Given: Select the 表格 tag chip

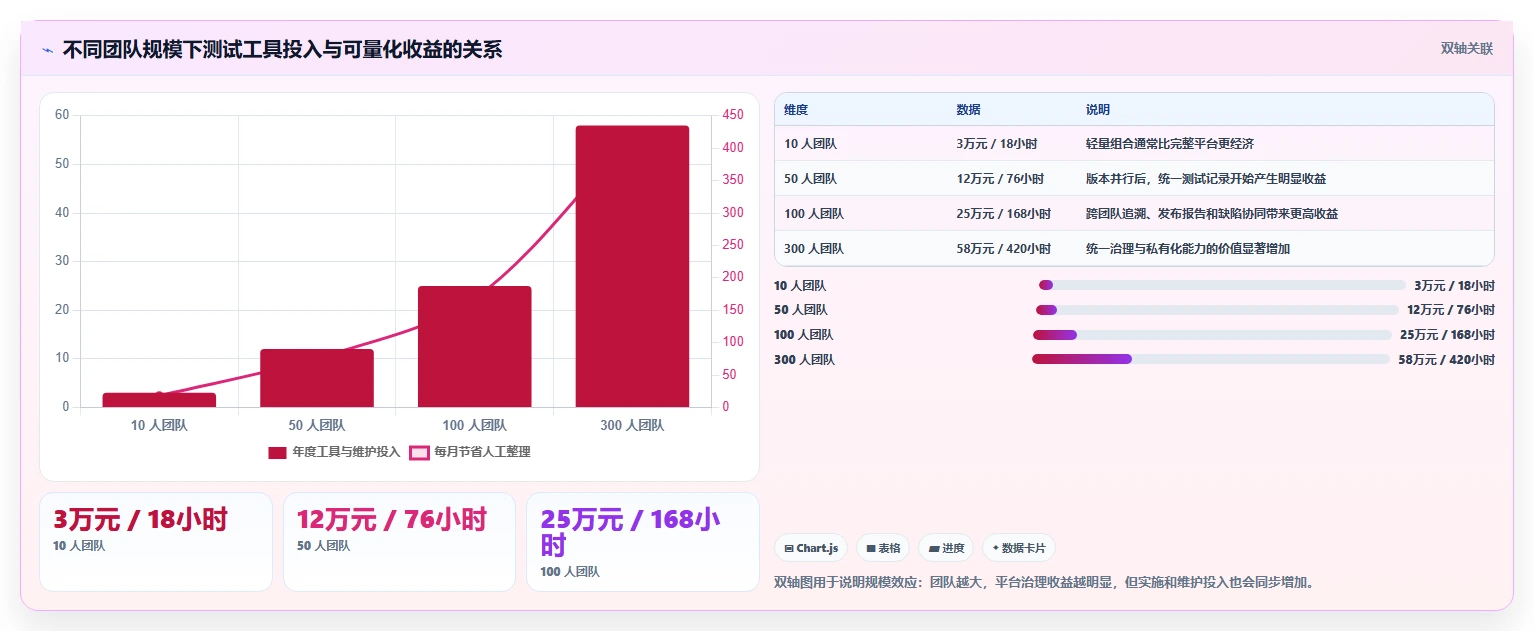Looking at the screenshot, I should [x=883, y=548].
